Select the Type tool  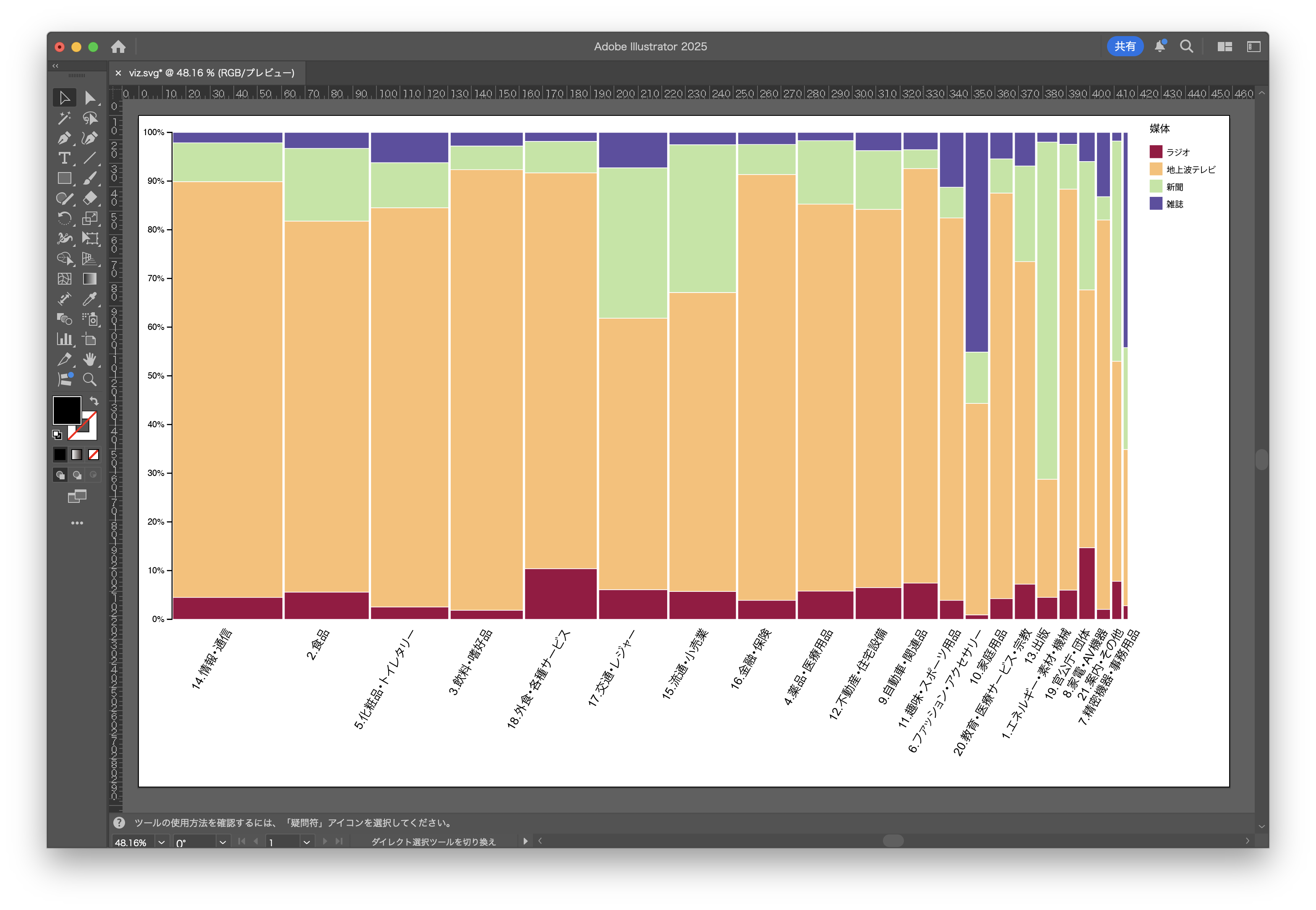click(64, 159)
